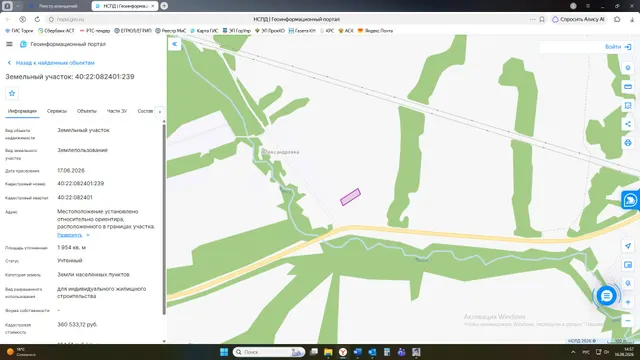640x360 pixels.
Task: Reload the page with the browser refresh icon
Action: pos(37,19)
